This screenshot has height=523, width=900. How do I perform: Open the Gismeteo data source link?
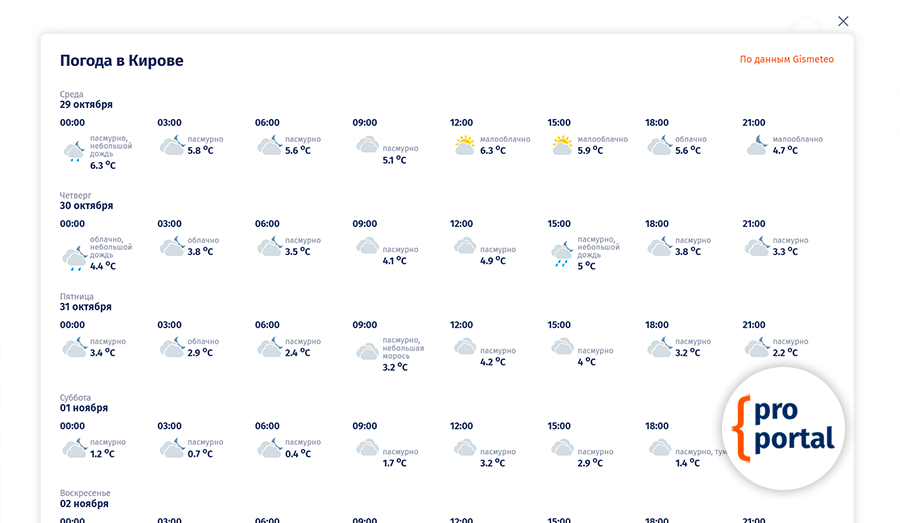[x=786, y=59]
